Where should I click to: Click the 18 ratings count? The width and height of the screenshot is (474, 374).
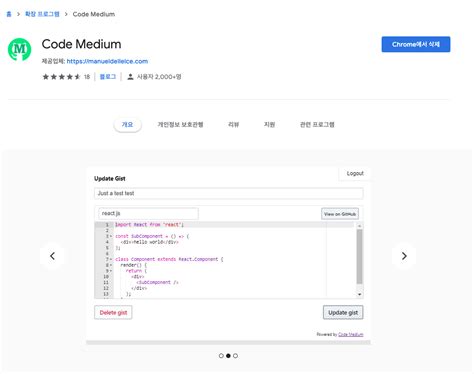tap(87, 77)
